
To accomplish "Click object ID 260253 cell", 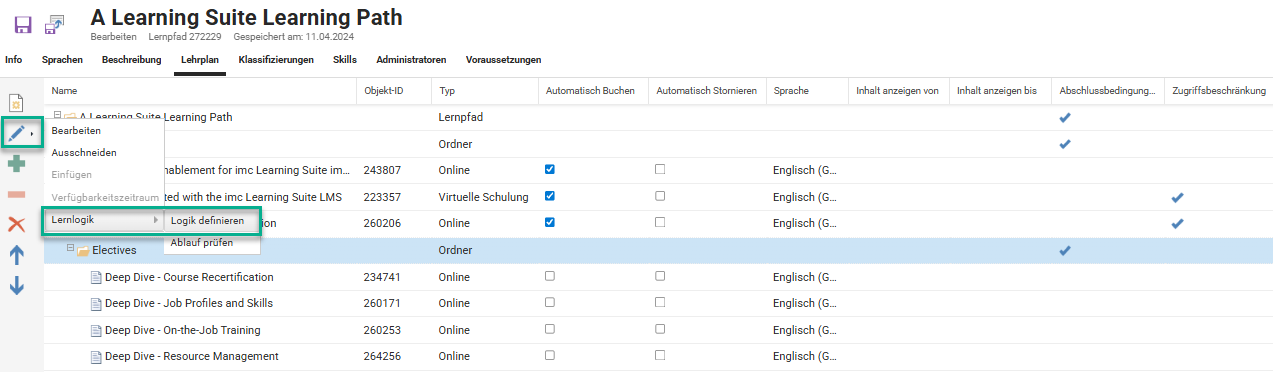I will [395, 330].
